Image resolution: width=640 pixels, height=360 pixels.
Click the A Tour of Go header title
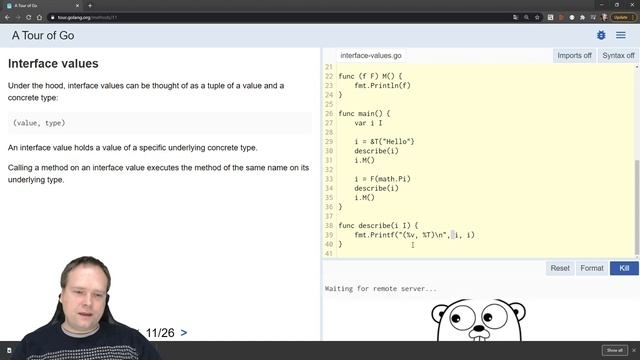(x=43, y=36)
